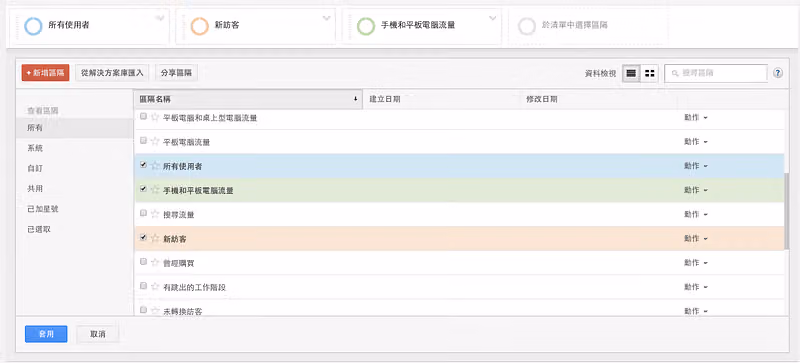The image size is (800, 363).
Task: Open 動作 menu for 曾經購買
Action: pyautogui.click(x=696, y=263)
